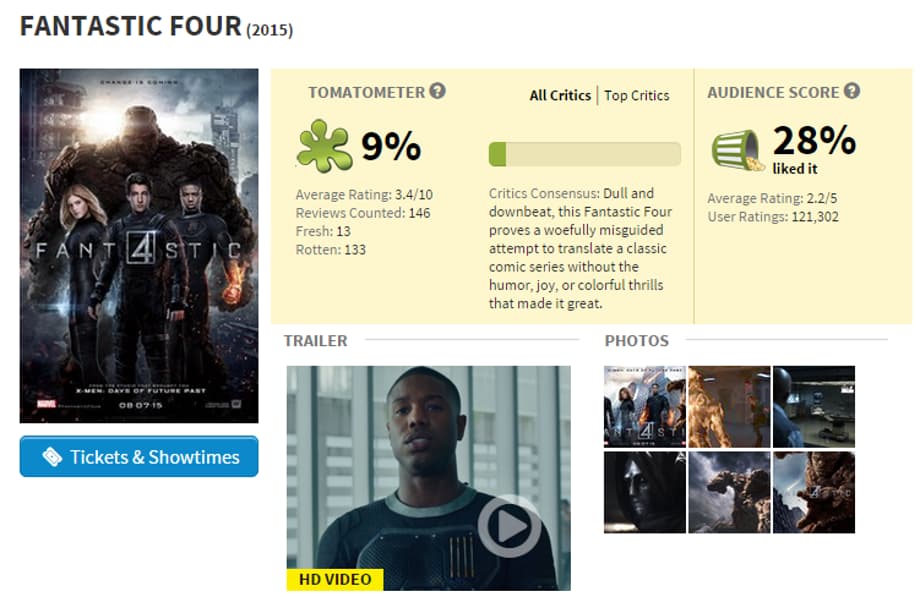Open the Thing against cloudy sky photo
The width and height of the screenshot is (920, 597).
click(729, 492)
